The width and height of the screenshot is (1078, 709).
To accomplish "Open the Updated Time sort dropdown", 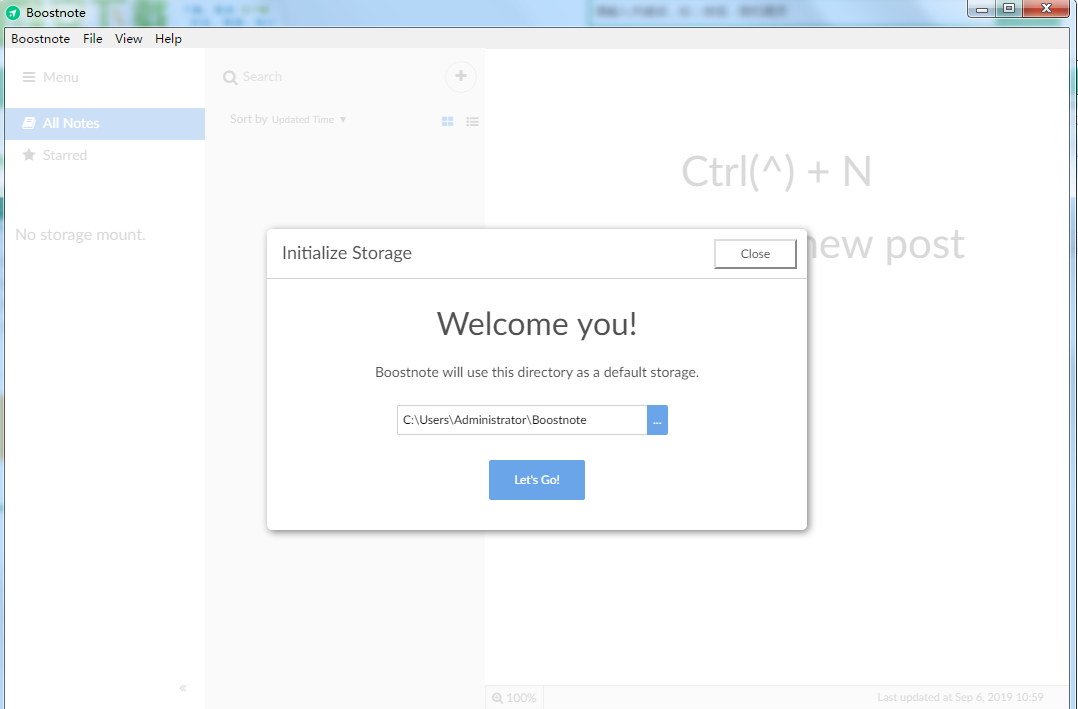I will [x=308, y=119].
